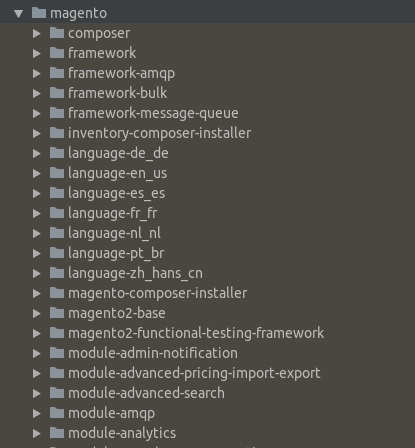Expand the inventory-composer-installer folder arrow
Viewport: 415px width, 448px height.
37,133
